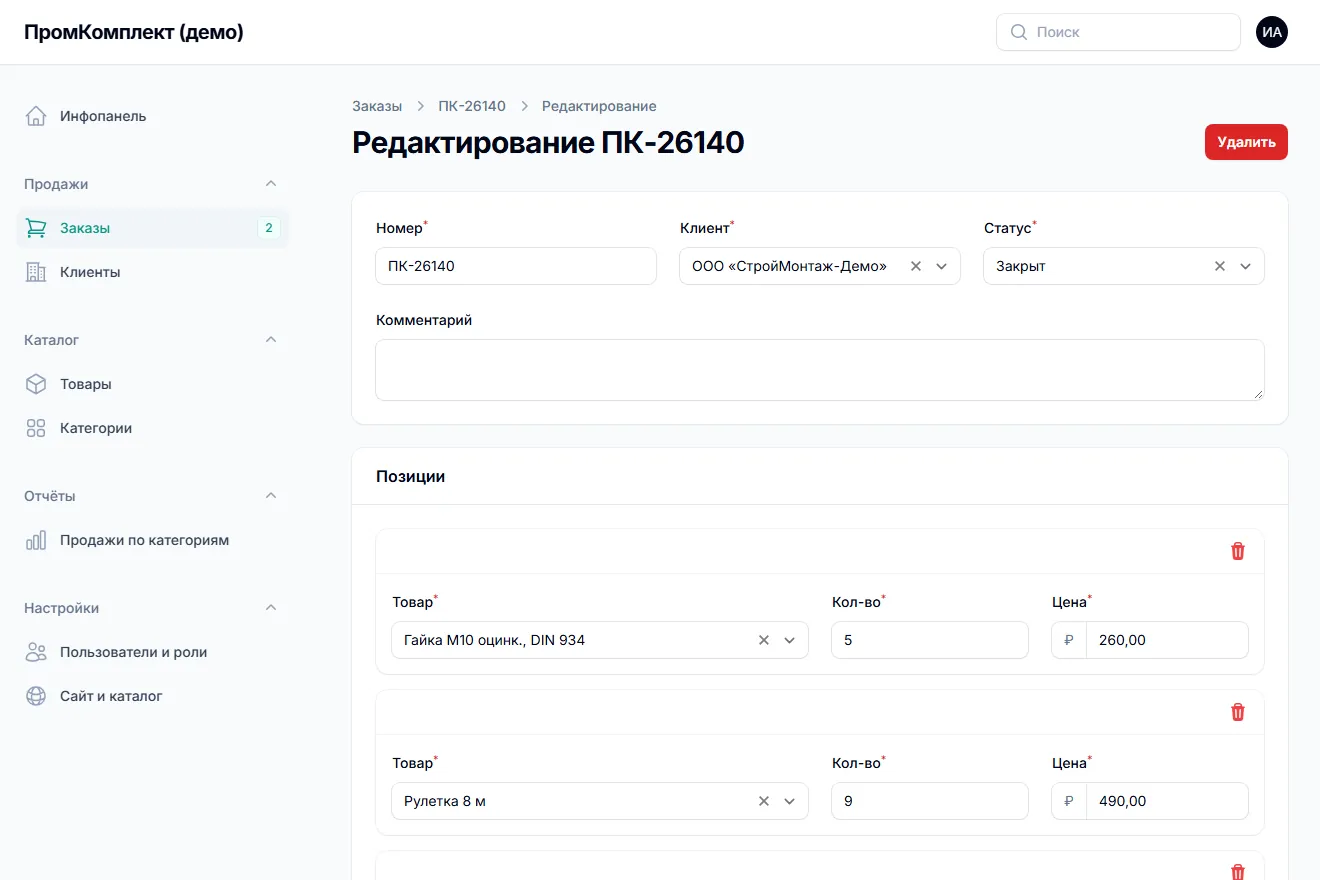
Task: Open Категории in the sidebar
Action: pyautogui.click(x=153, y=428)
